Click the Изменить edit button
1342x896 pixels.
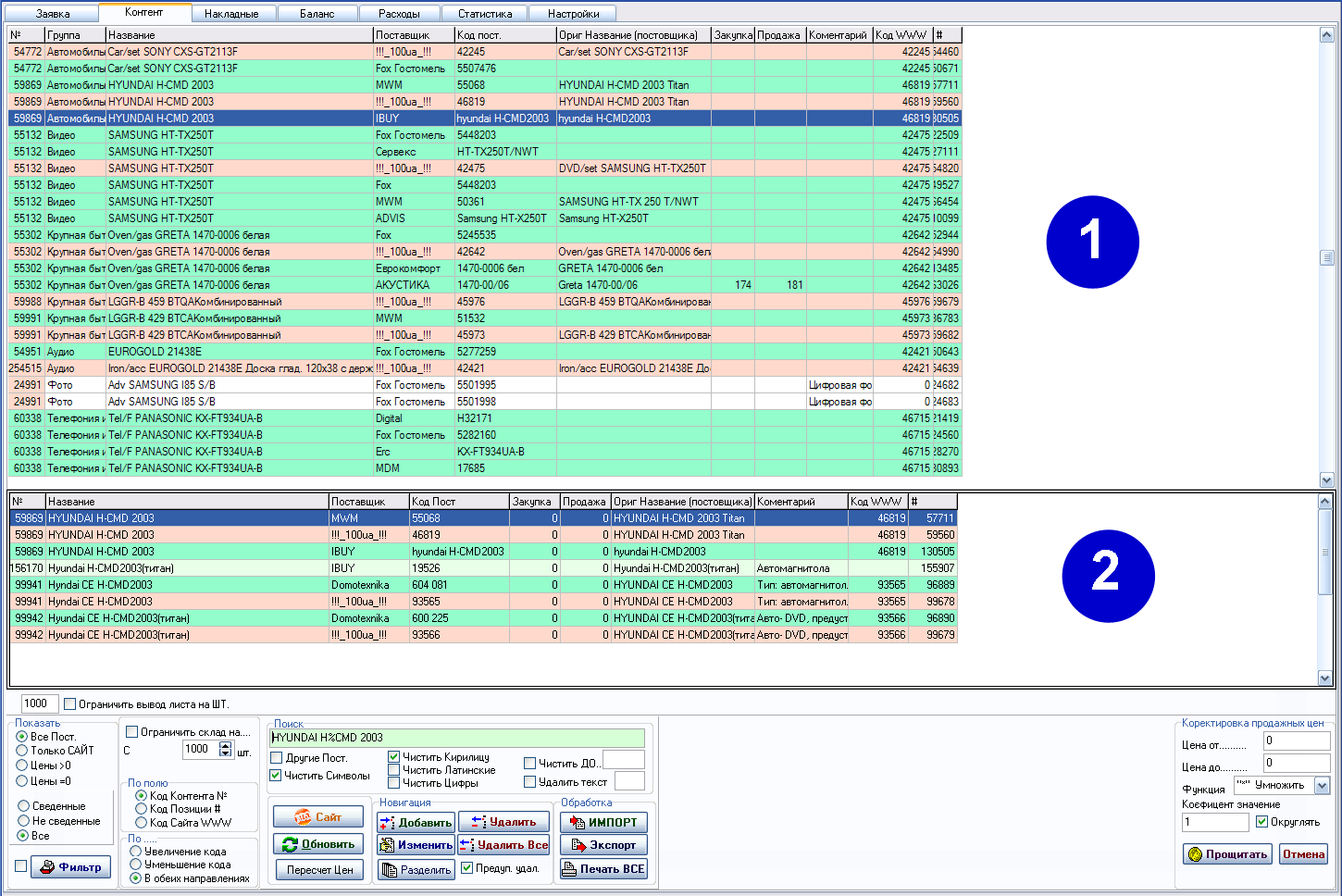pos(416,845)
